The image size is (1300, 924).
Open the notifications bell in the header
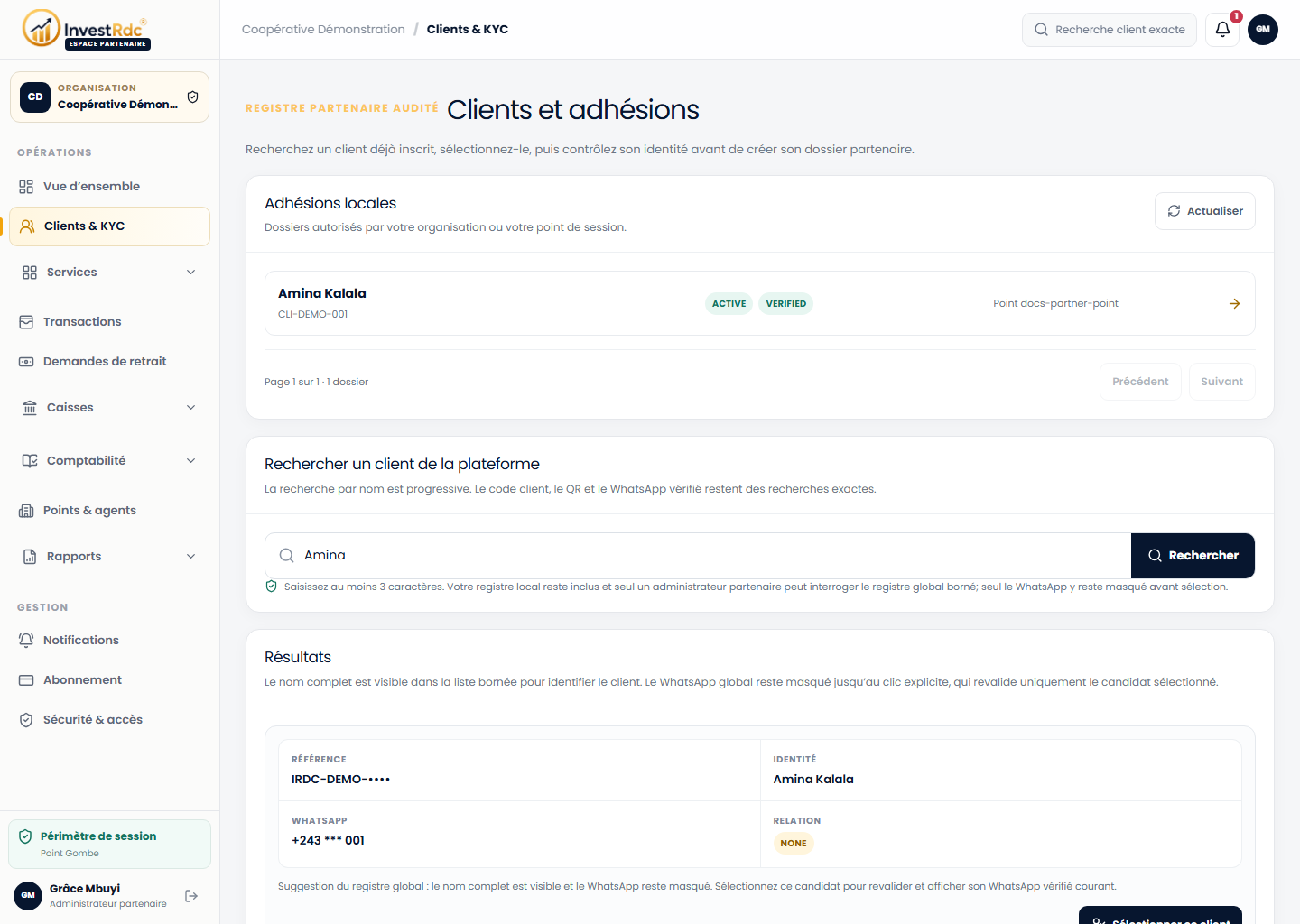[1222, 30]
